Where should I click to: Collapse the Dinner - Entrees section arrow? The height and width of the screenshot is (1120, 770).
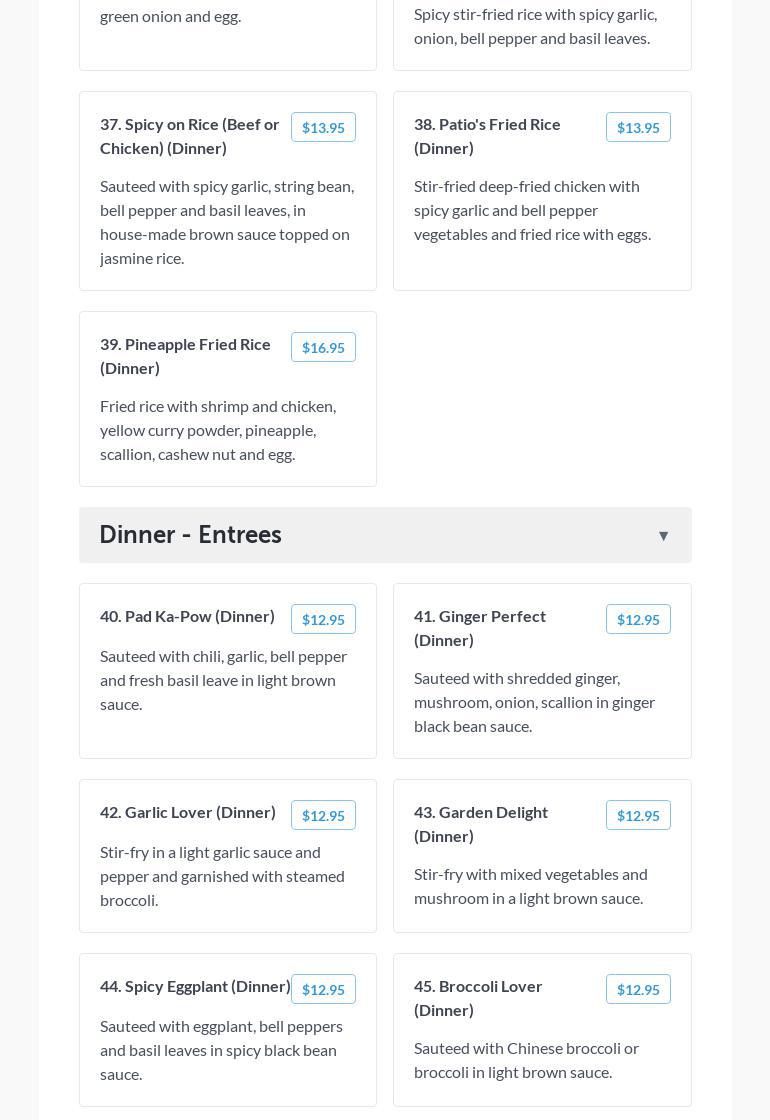pos(663,536)
